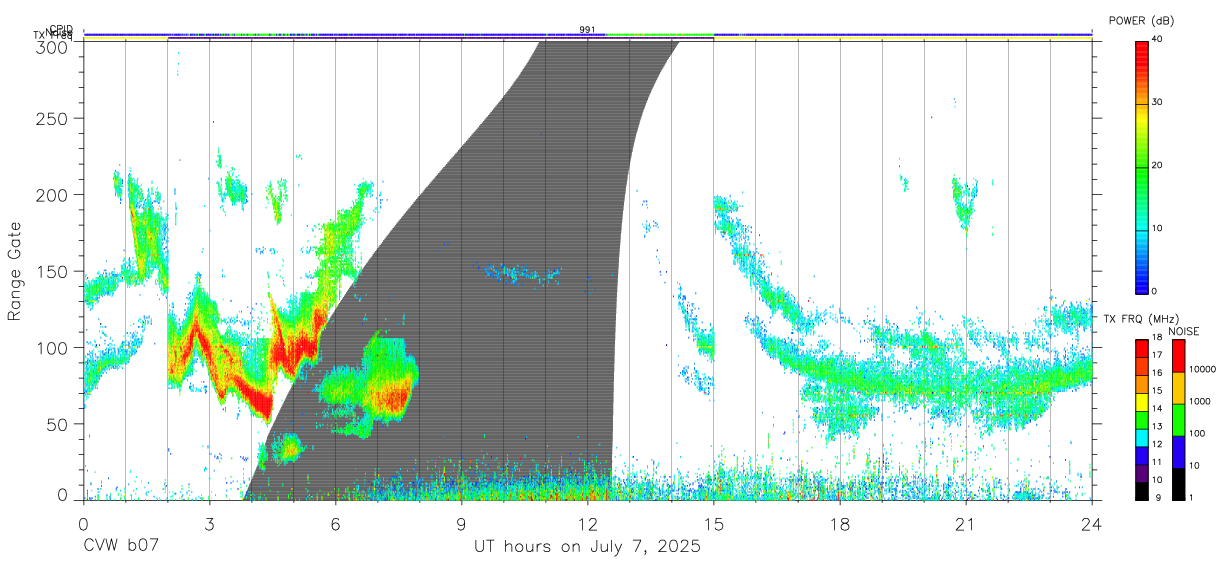
Task: Click the 40 label on power scale
Action: [x=1157, y=39]
